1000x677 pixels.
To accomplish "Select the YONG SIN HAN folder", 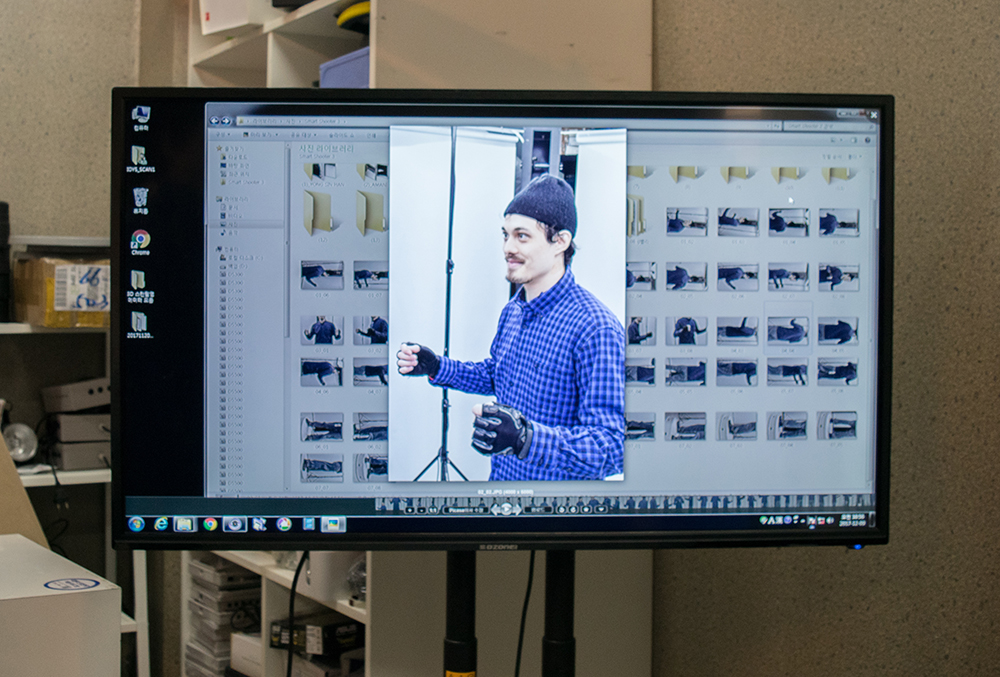I will point(322,175).
